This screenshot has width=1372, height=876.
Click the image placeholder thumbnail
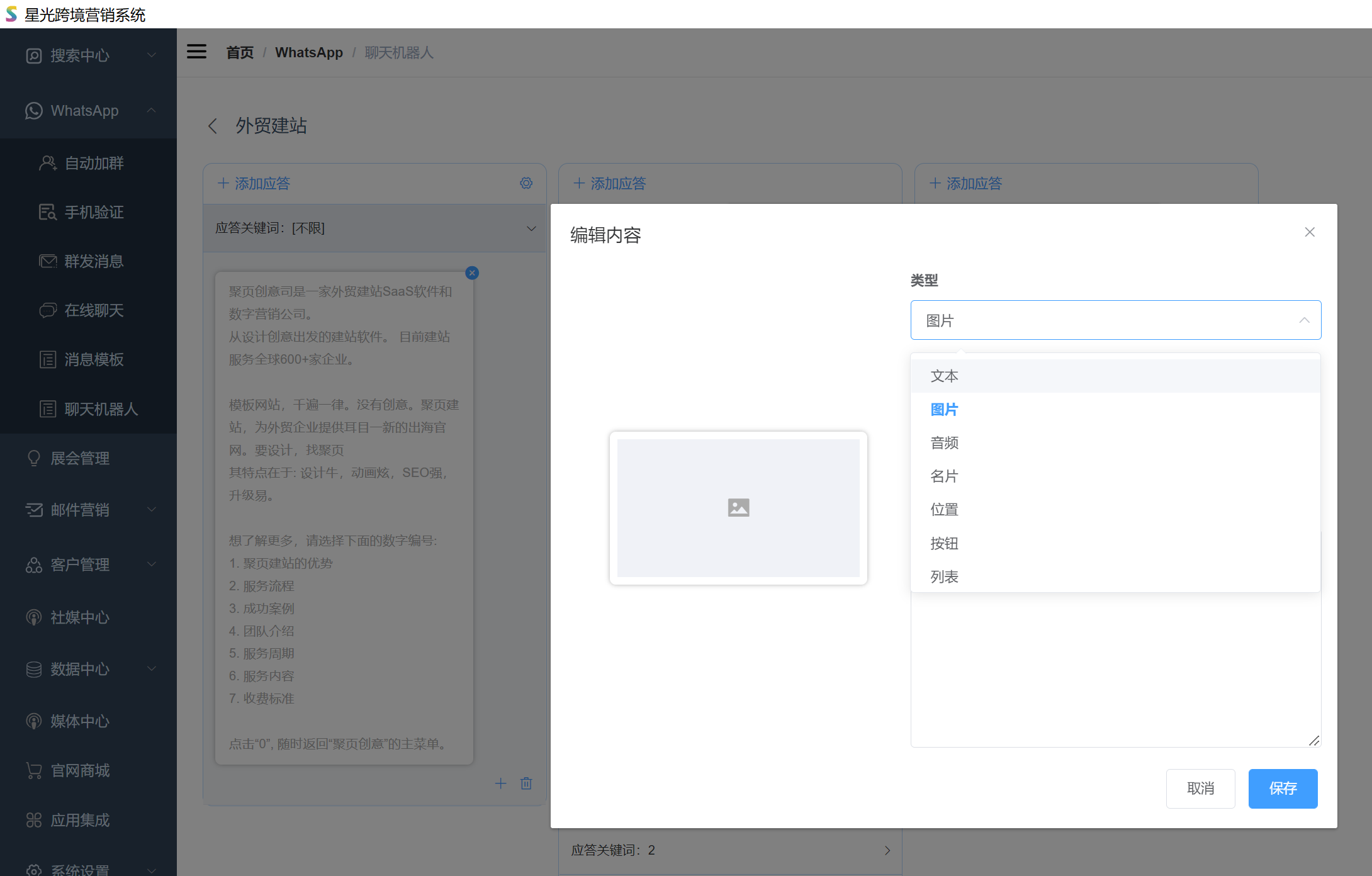[x=738, y=507]
